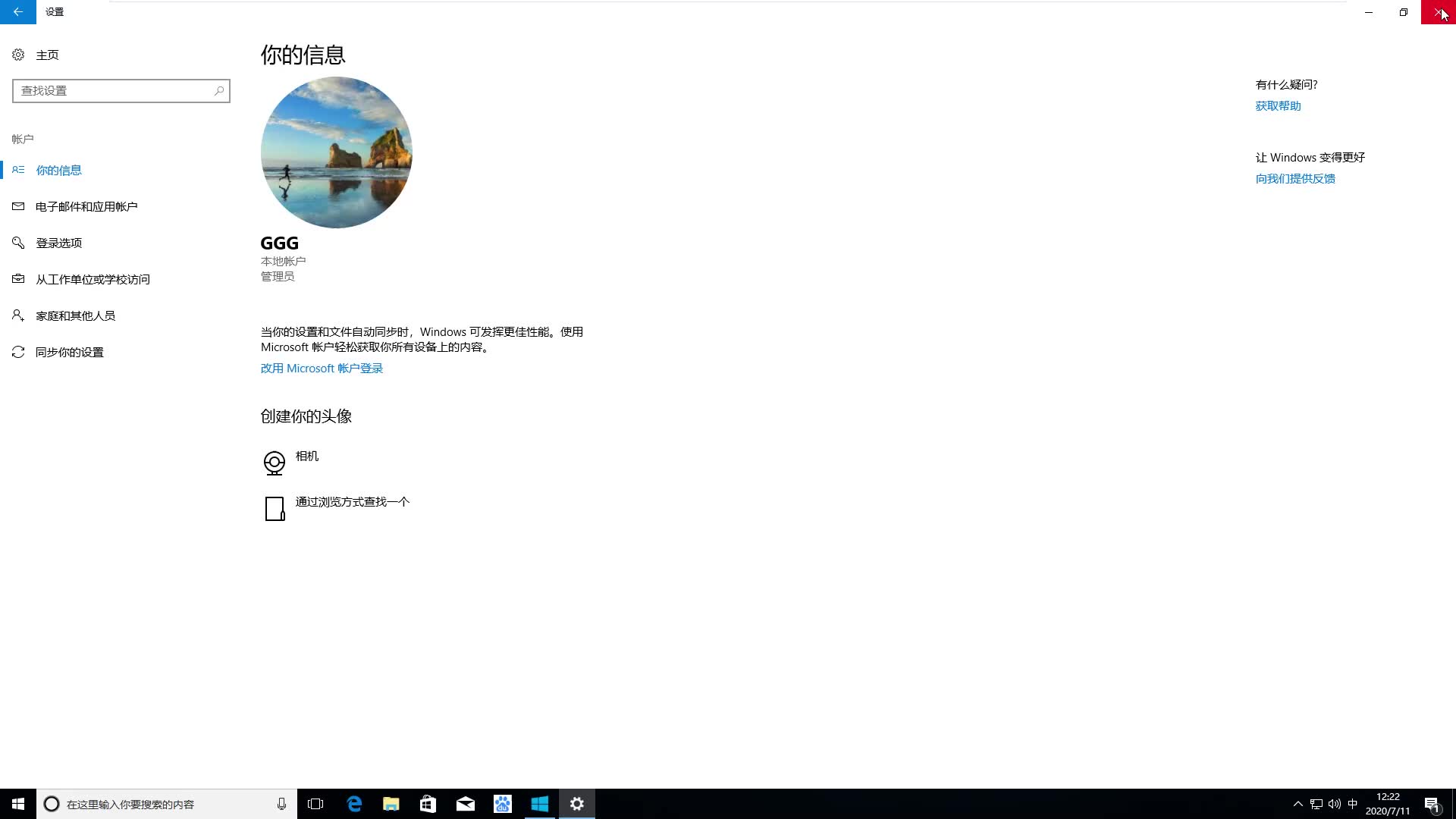Click the microphone icon in taskbar search
Viewport: 1456px width, 819px height.
pyautogui.click(x=281, y=804)
